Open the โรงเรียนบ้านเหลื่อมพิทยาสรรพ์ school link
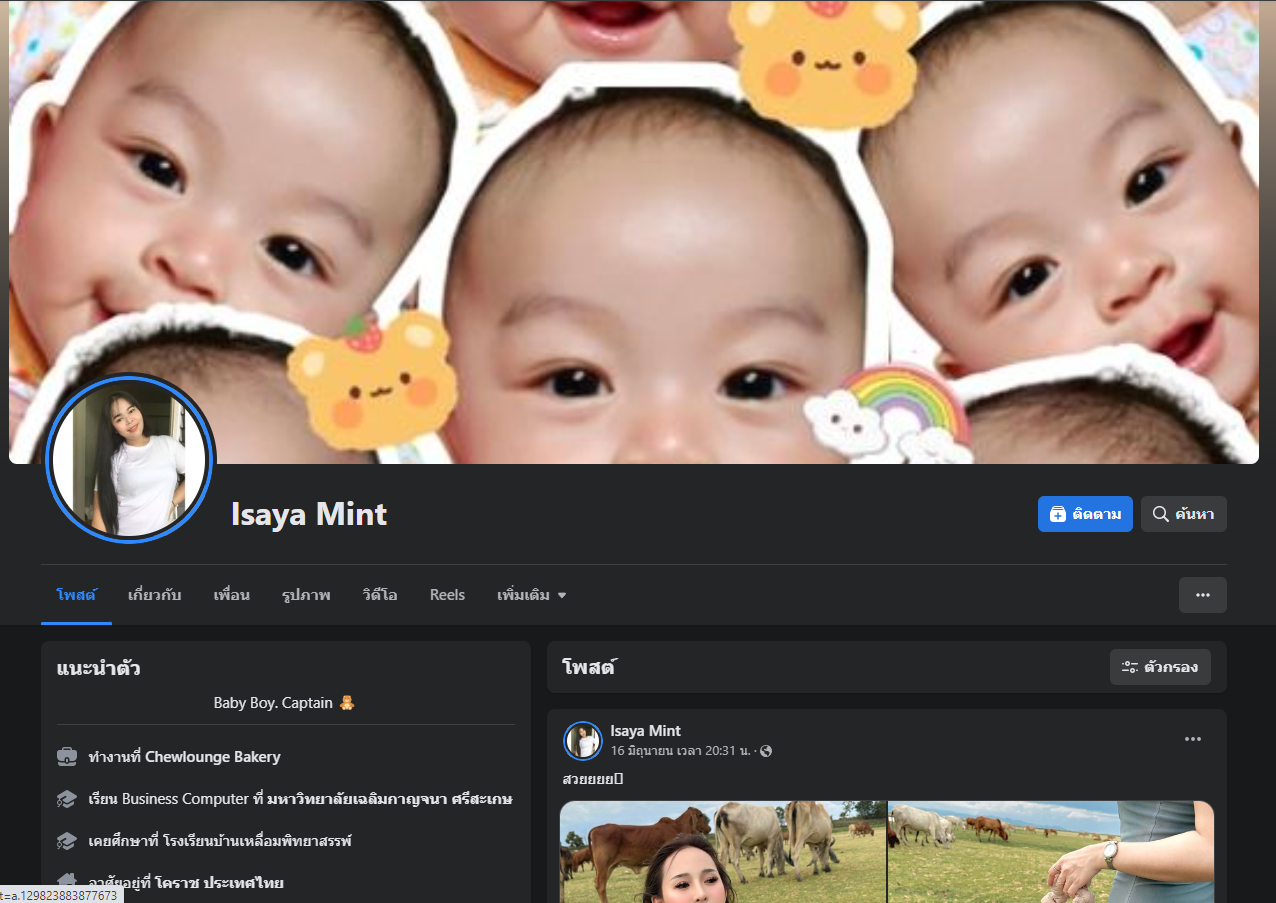 (259, 841)
